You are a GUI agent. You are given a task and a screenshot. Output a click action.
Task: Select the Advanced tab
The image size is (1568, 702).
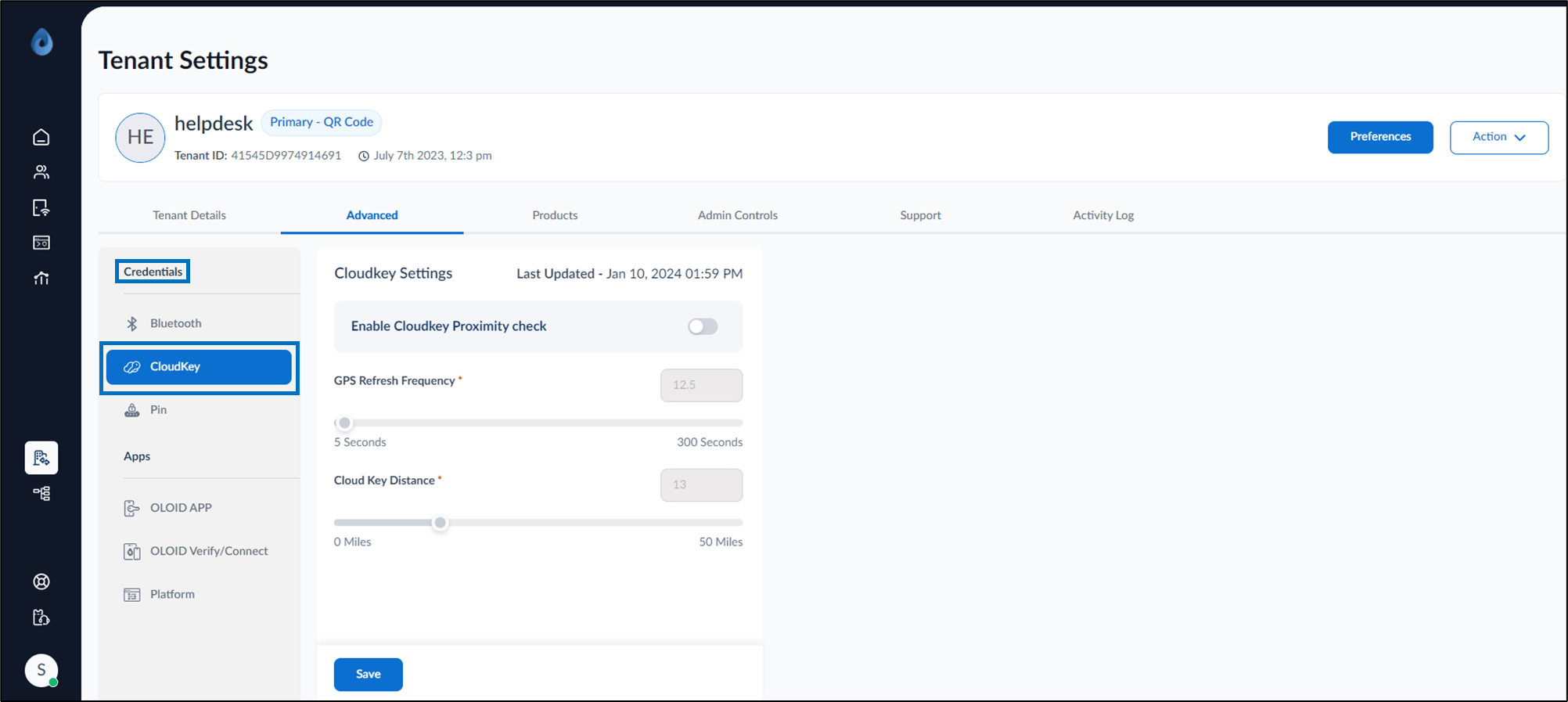(372, 215)
